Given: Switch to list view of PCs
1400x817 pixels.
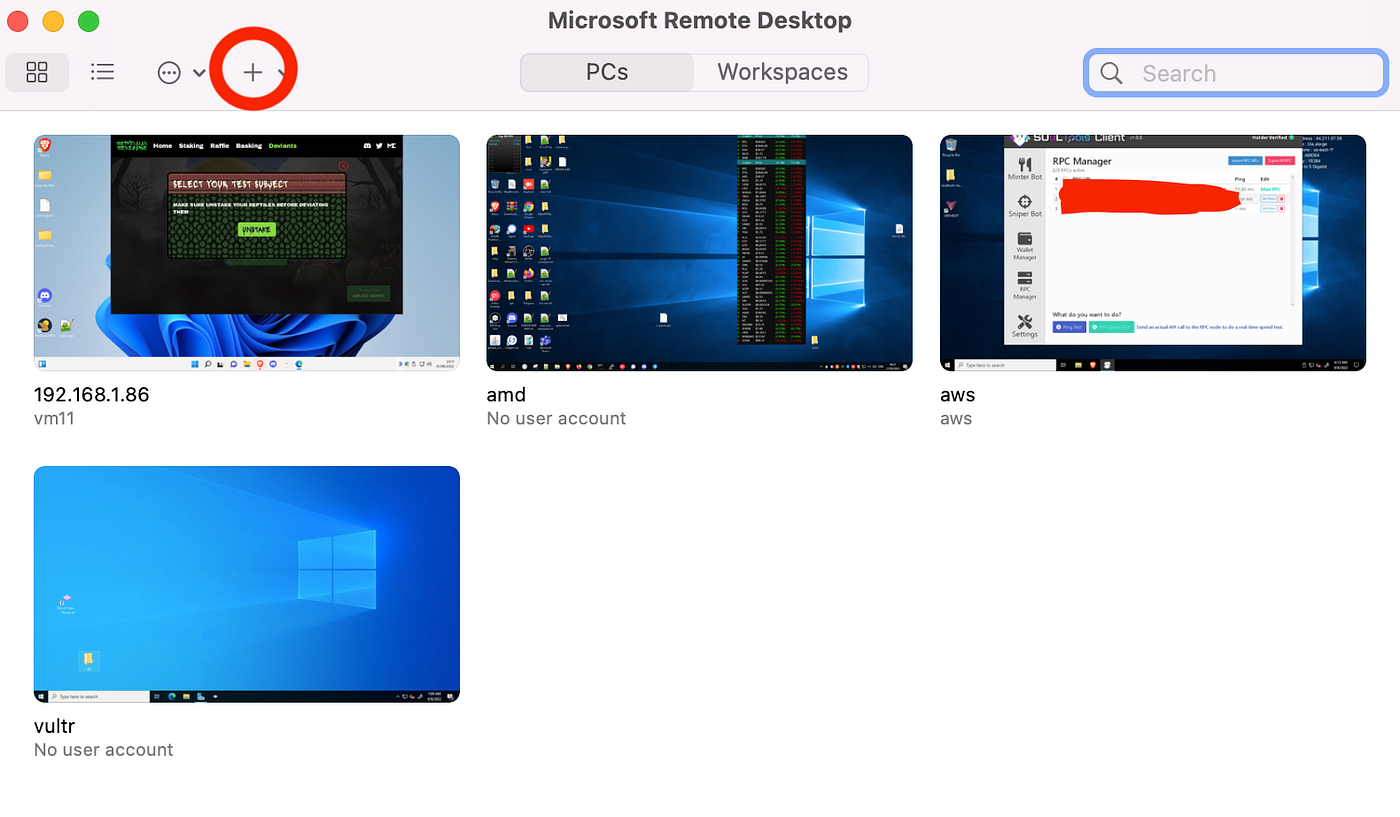Looking at the screenshot, I should coord(102,72).
